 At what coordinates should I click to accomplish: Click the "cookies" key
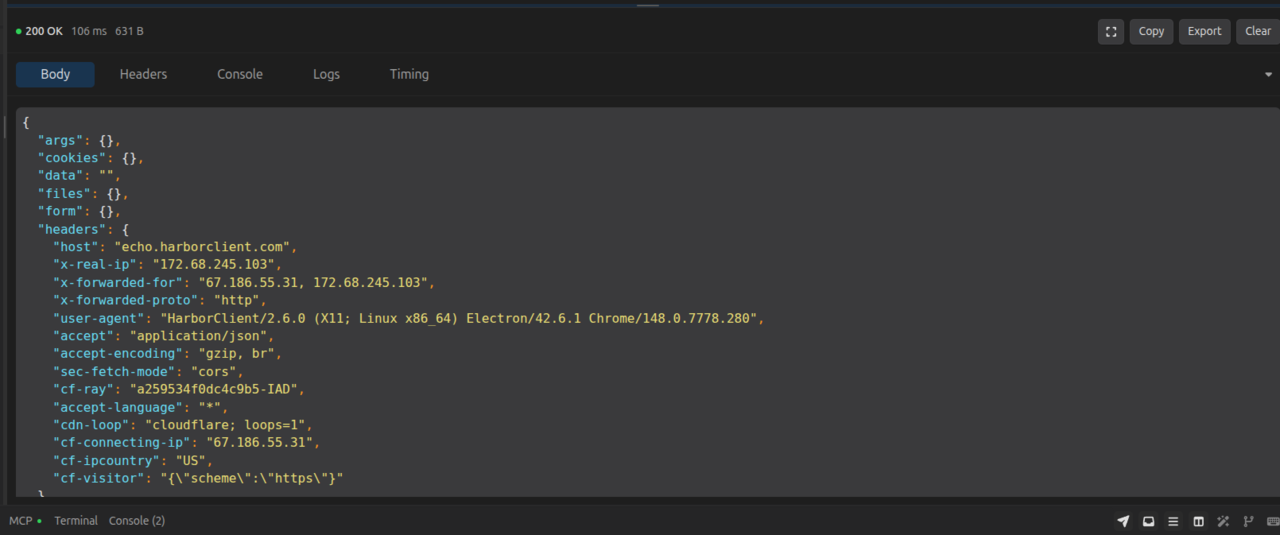tap(72, 158)
